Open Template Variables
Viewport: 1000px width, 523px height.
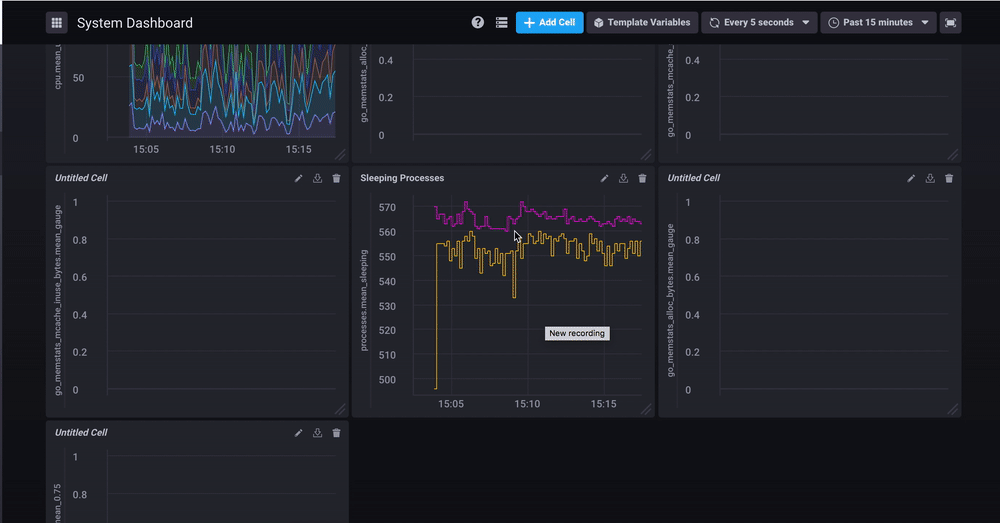[642, 22]
